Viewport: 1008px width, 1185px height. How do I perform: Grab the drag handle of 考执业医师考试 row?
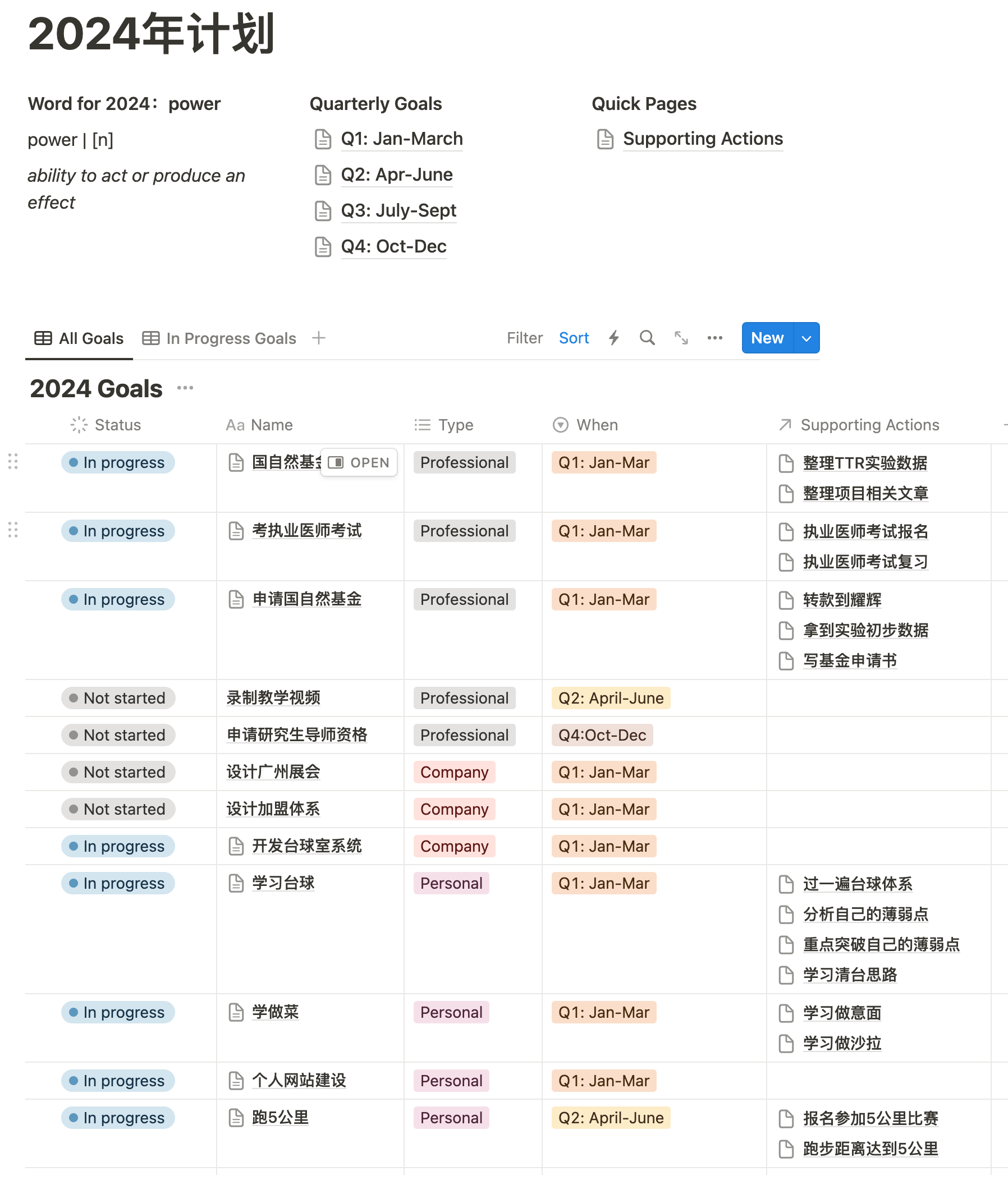pyautogui.click(x=12, y=530)
